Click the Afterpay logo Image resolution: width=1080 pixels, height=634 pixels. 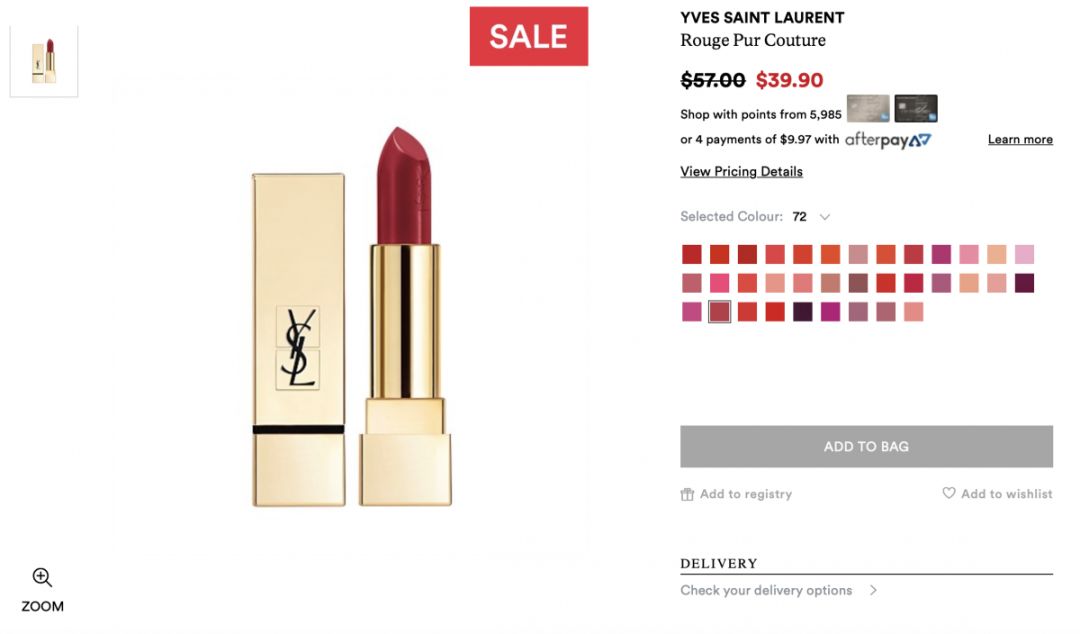click(888, 140)
